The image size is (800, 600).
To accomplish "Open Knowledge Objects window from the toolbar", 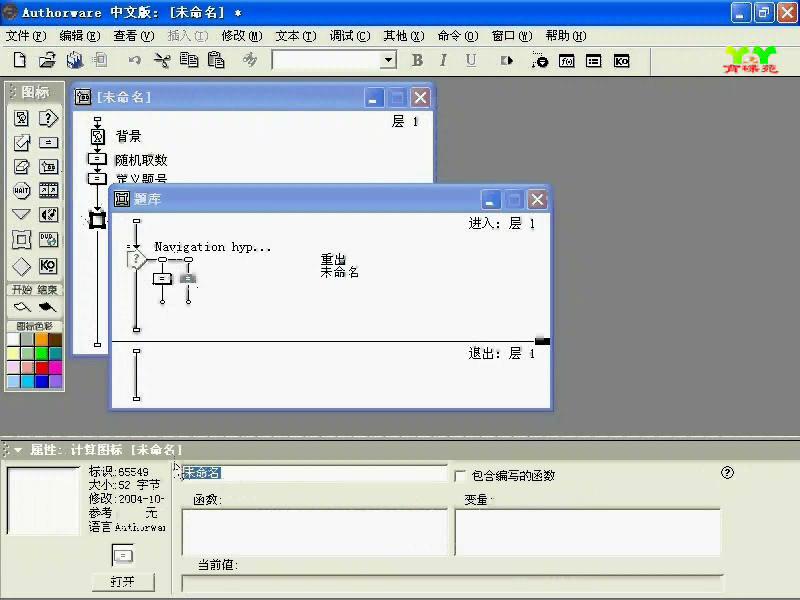I will click(x=621, y=61).
